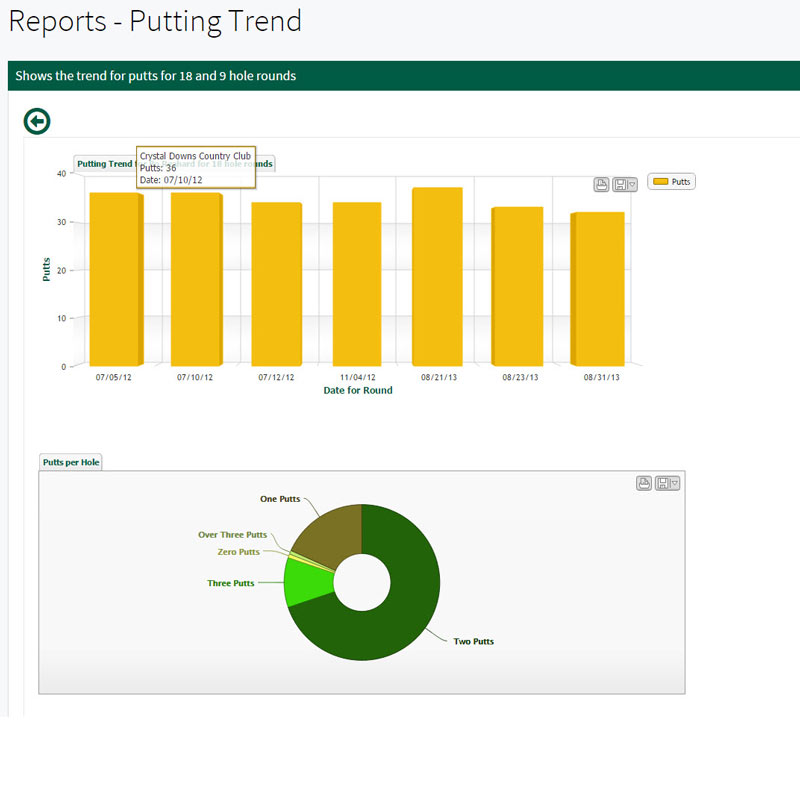Screen dimensions: 800x800
Task: Click the yellow Putts legend color swatch
Action: pyautogui.click(x=660, y=182)
